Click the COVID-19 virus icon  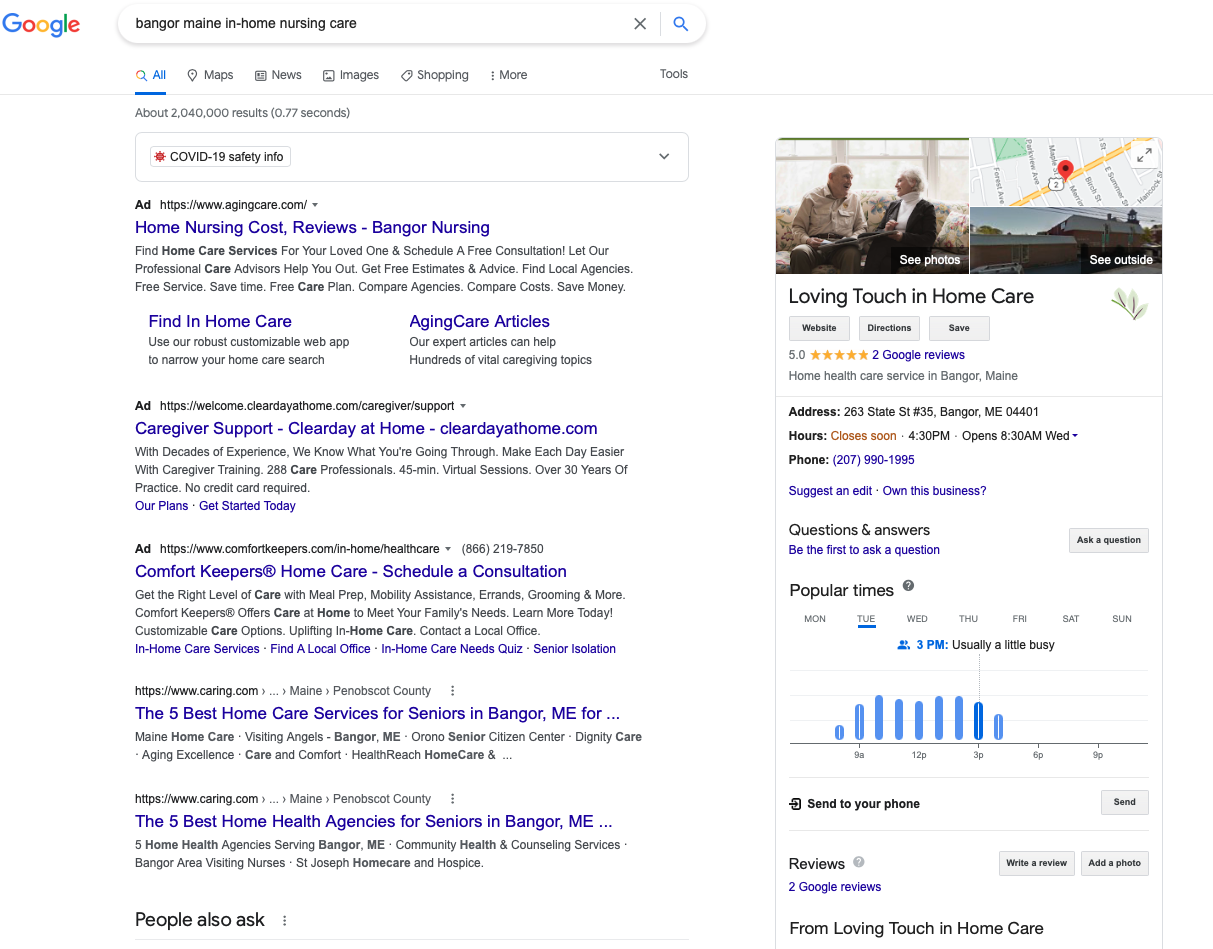coord(159,157)
